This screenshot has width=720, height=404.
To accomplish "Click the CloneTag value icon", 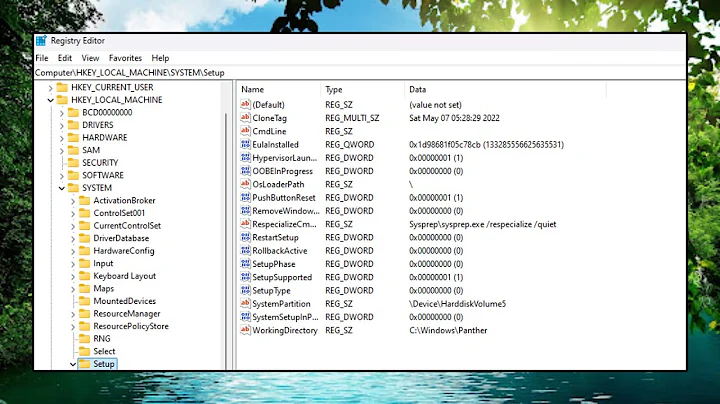I will (245, 118).
